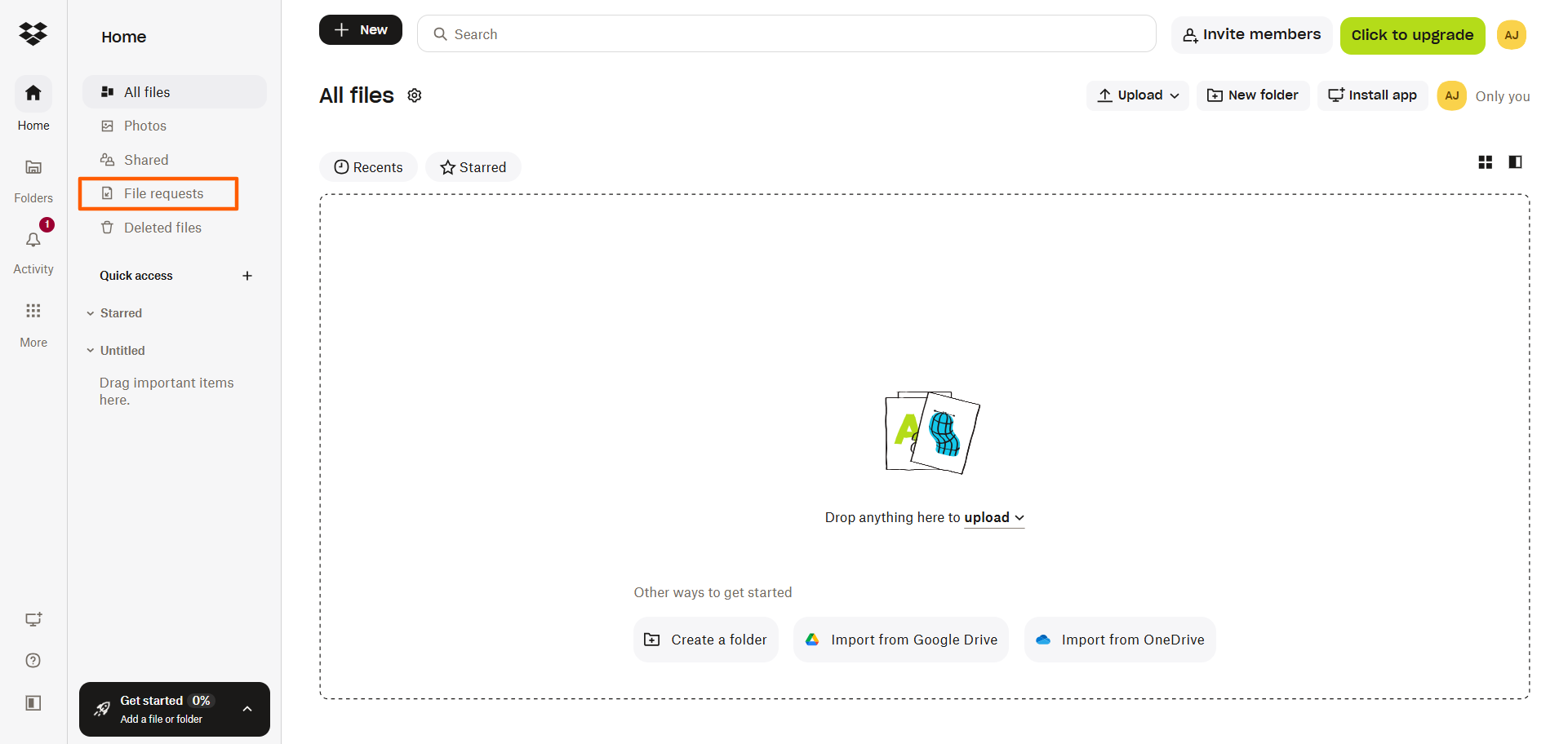Open the Activity notifications bell

tap(33, 240)
